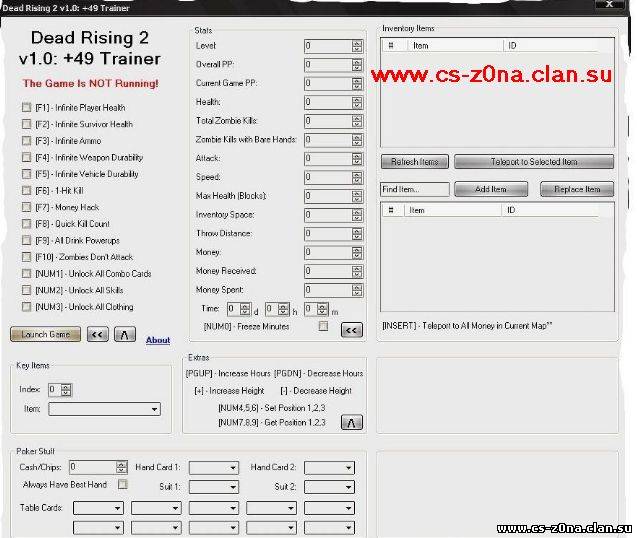Viewport: 637px width, 538px height.
Task: Click the Money stepper arrows
Action: pos(357,252)
